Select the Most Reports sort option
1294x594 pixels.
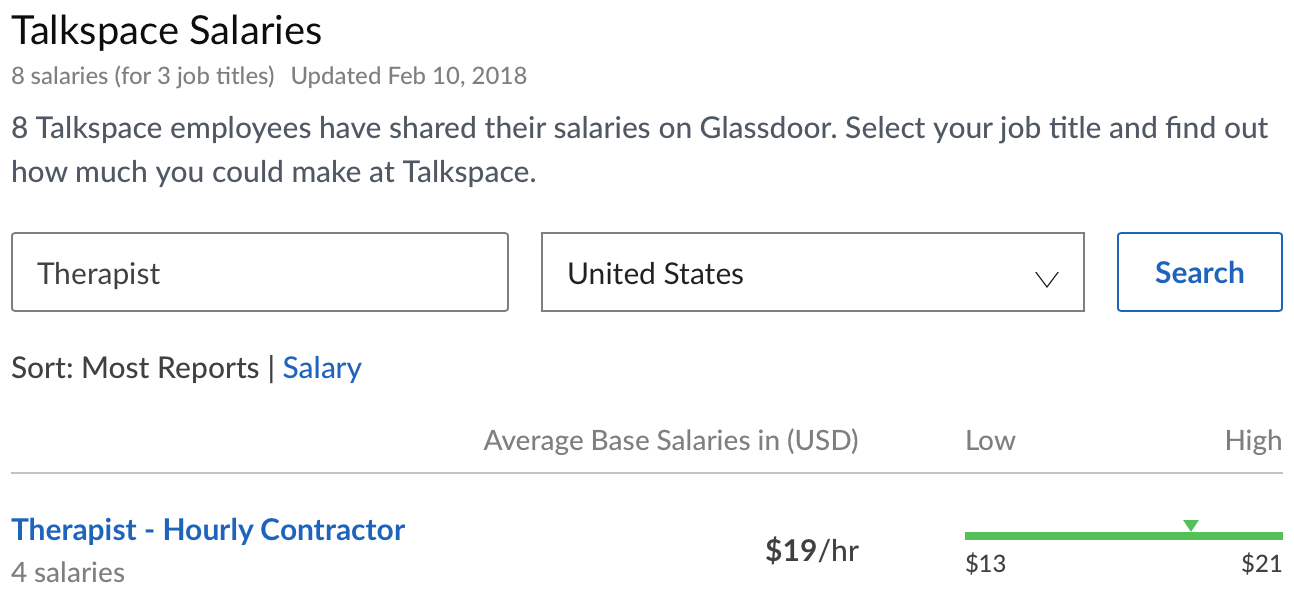point(170,368)
